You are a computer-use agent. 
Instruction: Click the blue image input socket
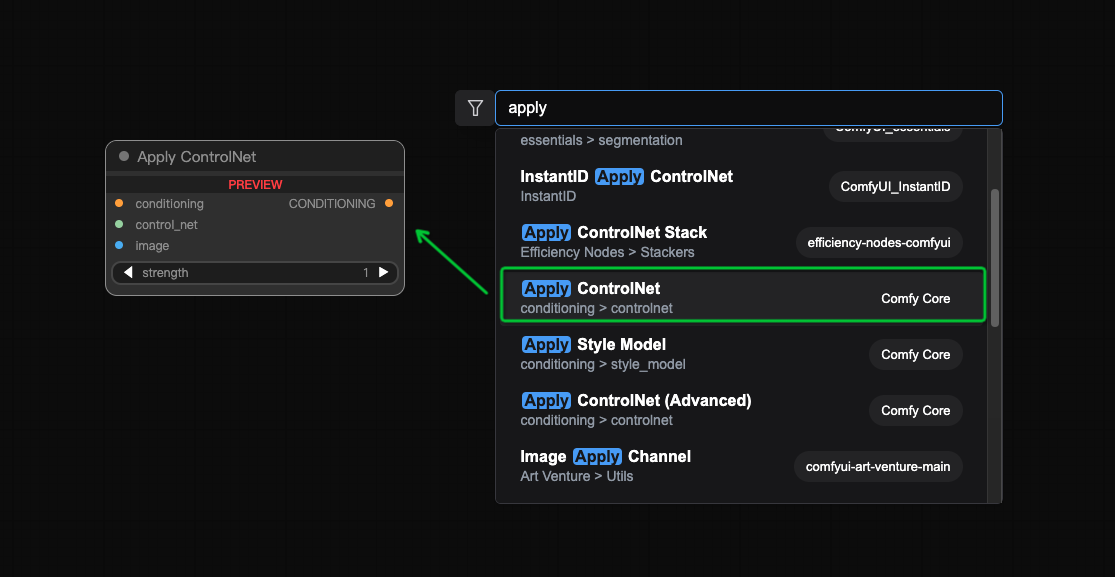tap(119, 246)
